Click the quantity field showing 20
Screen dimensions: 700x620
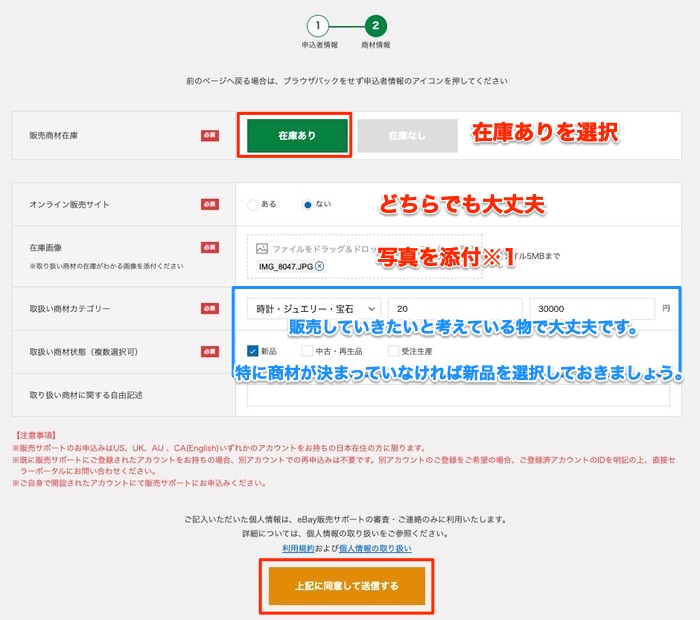[456, 309]
